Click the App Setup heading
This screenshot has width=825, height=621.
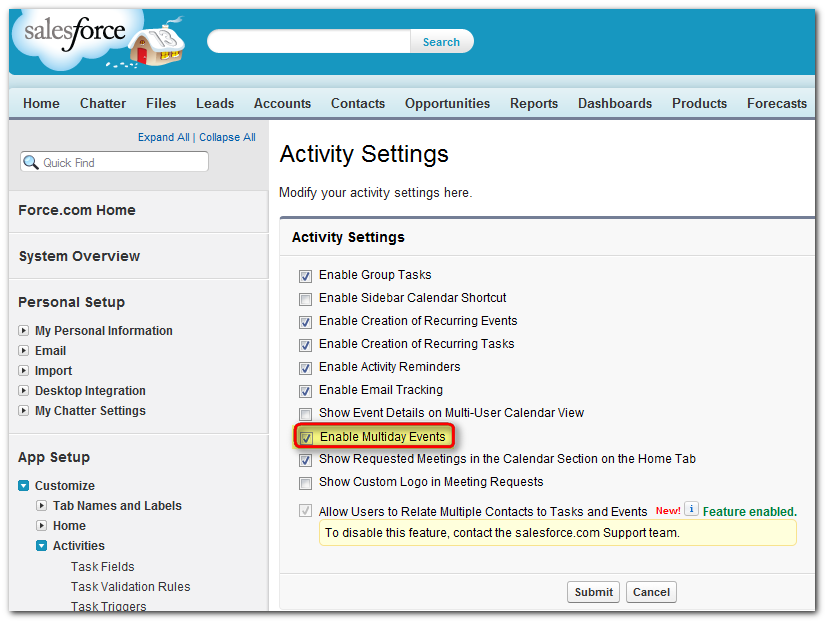point(54,457)
